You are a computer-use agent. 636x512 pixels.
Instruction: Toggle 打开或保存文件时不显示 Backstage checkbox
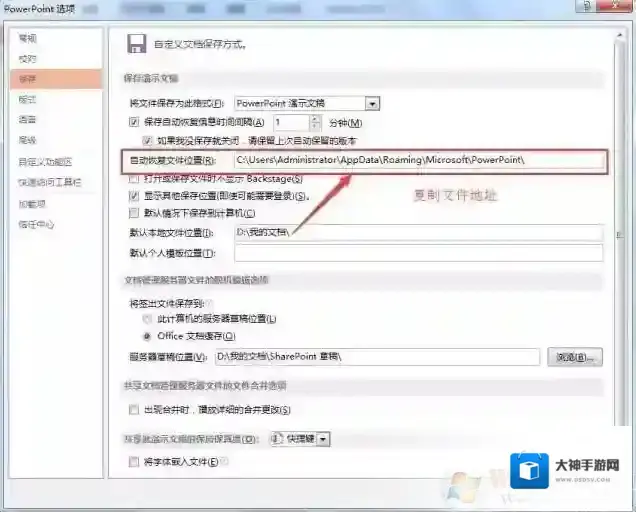tap(135, 178)
